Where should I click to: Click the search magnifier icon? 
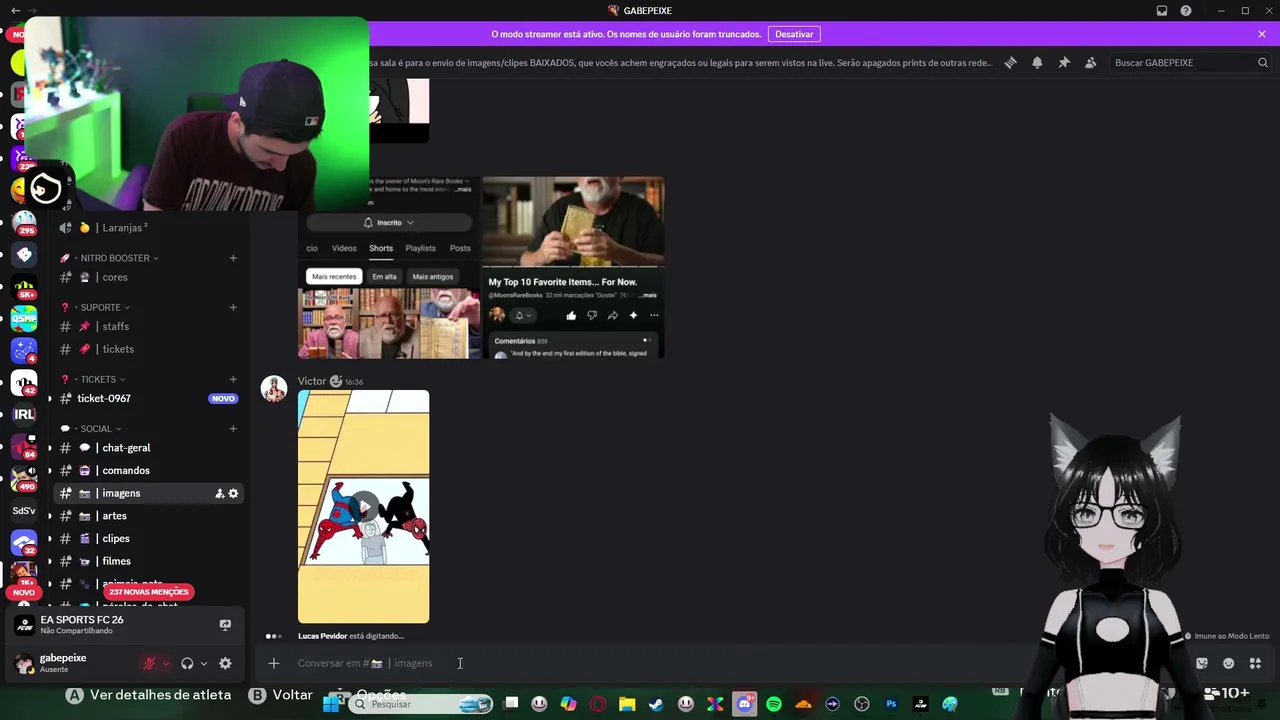pyautogui.click(x=1262, y=62)
